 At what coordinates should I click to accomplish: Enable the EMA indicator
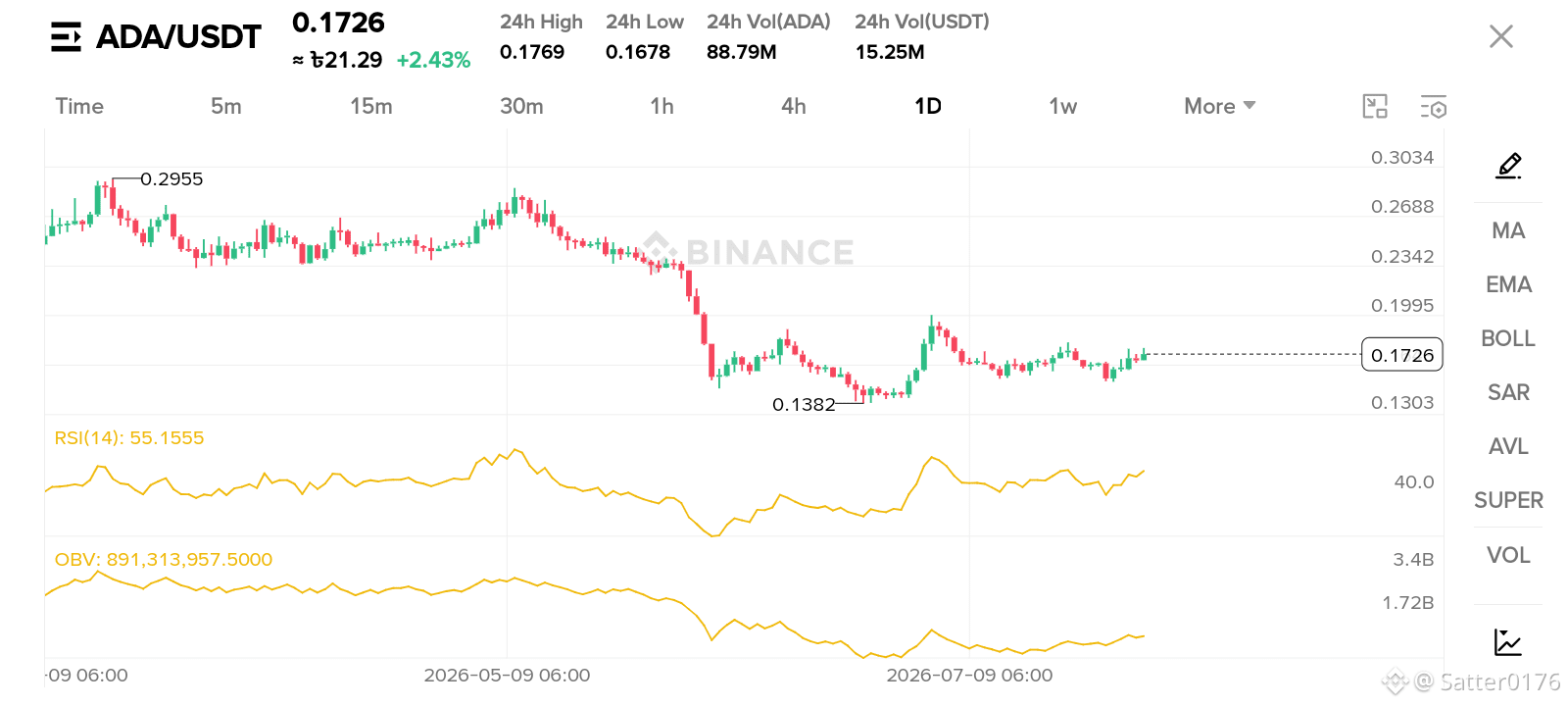(x=1508, y=284)
